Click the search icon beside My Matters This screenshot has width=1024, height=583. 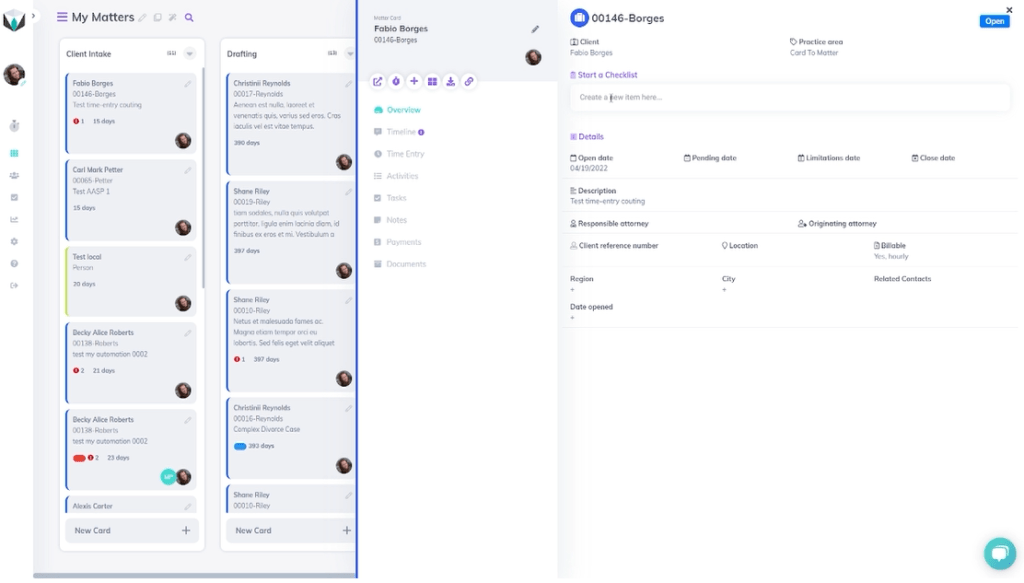(189, 18)
